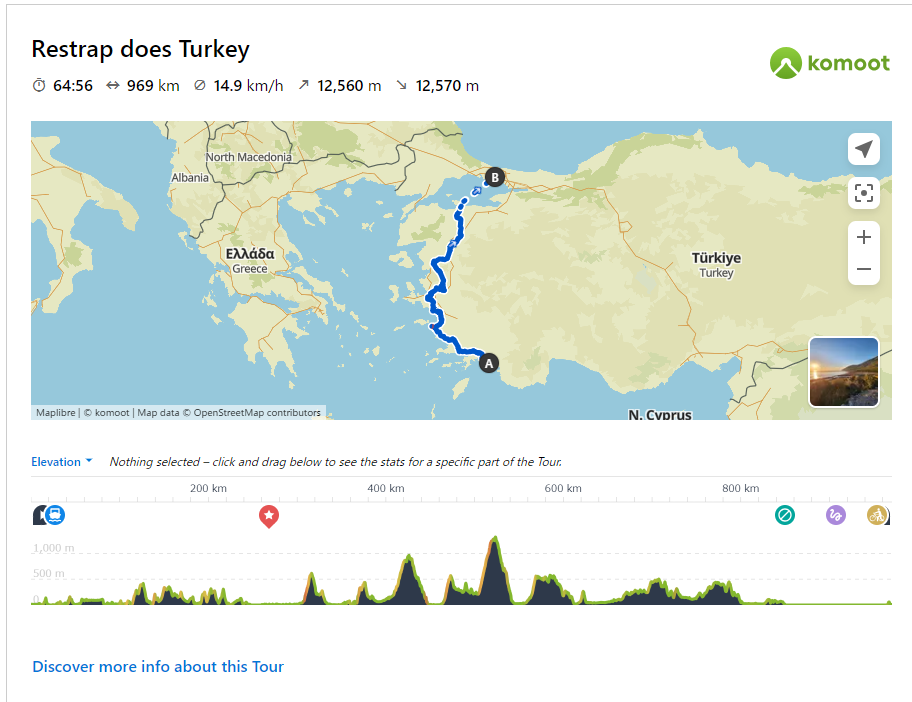Click the komoot logo
912x702 pixels.
(829, 63)
